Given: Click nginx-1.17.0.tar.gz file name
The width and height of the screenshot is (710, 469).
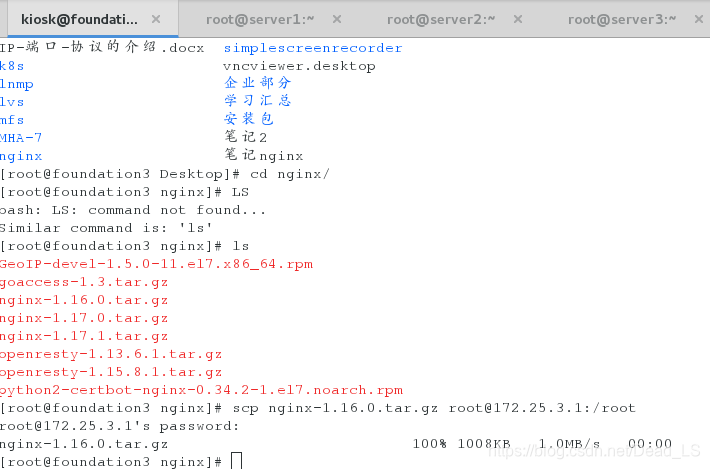Looking at the screenshot, I should [84, 318].
